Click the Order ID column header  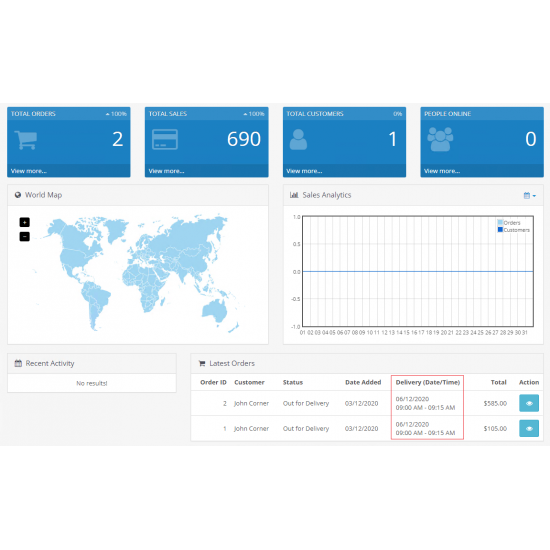213,382
